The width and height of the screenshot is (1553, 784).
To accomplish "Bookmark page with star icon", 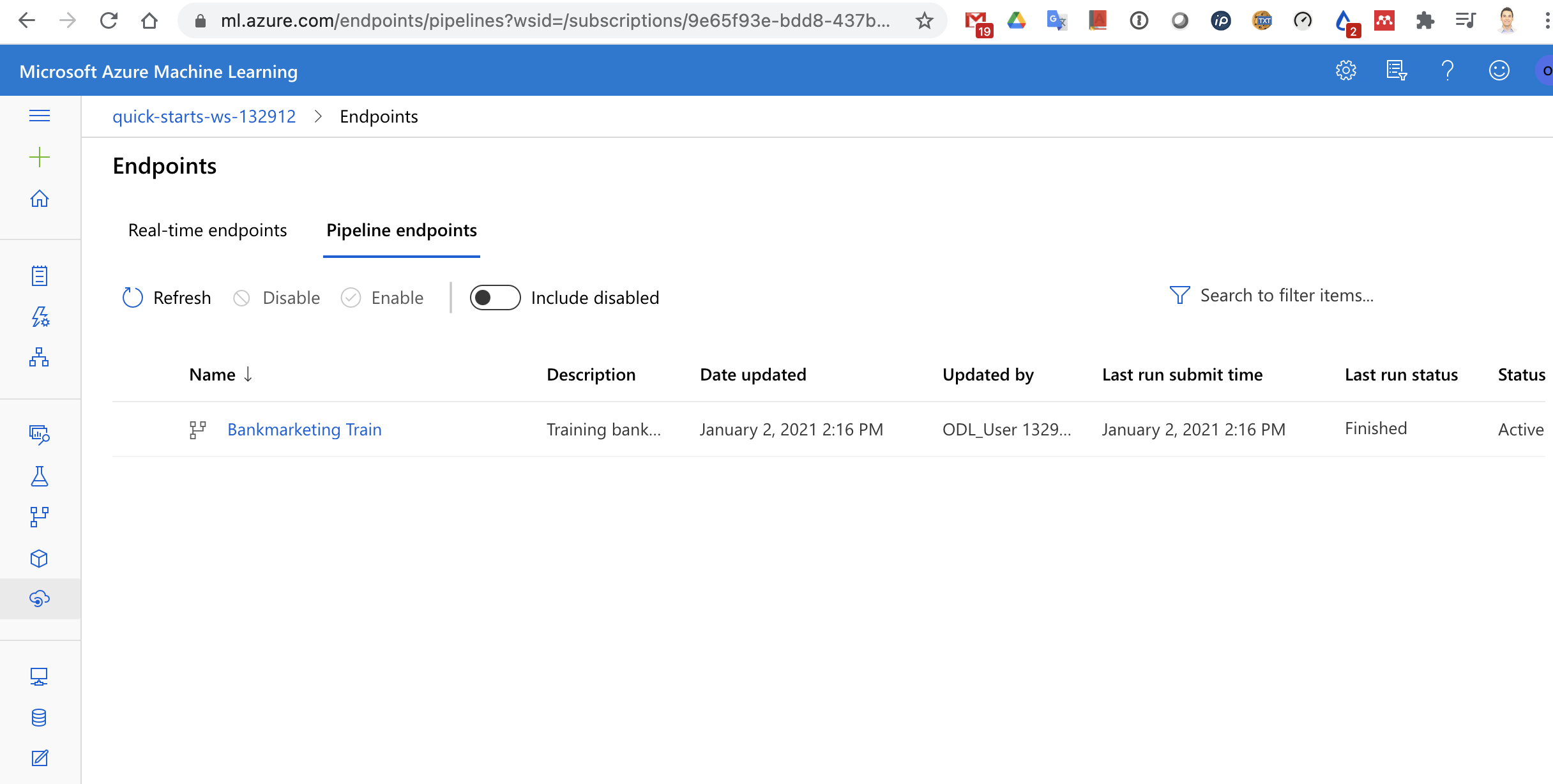I will (x=924, y=21).
